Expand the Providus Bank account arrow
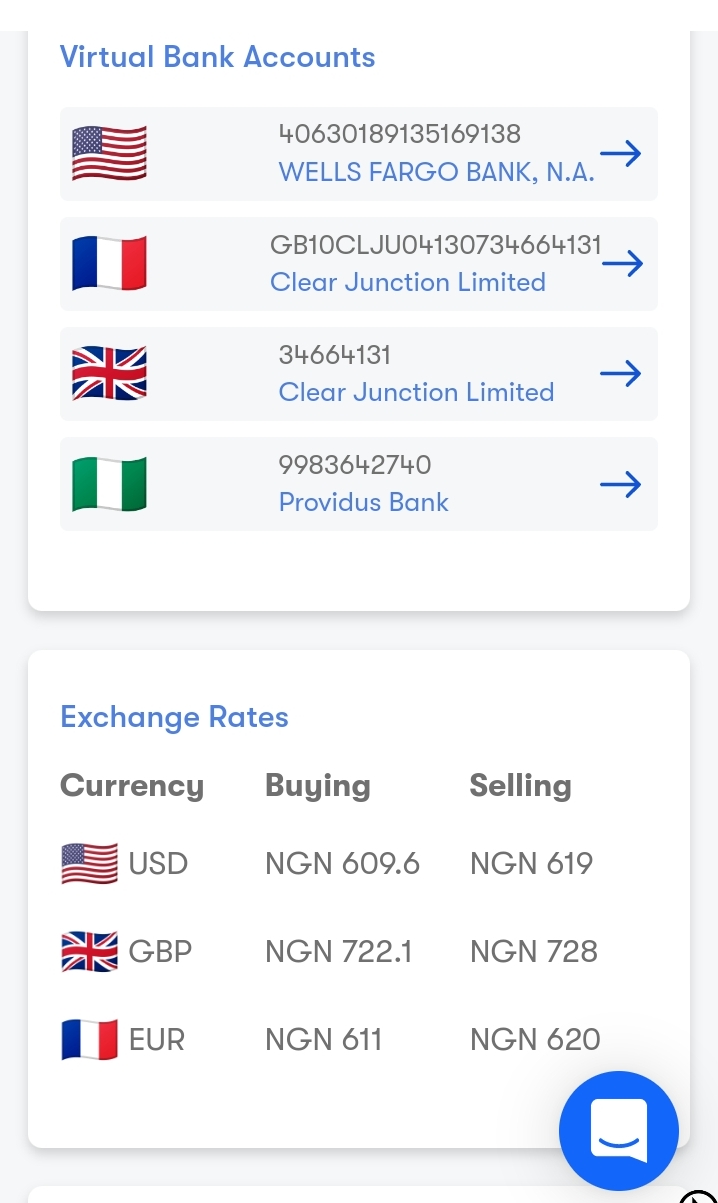The height and width of the screenshot is (1203, 718). tap(621, 484)
